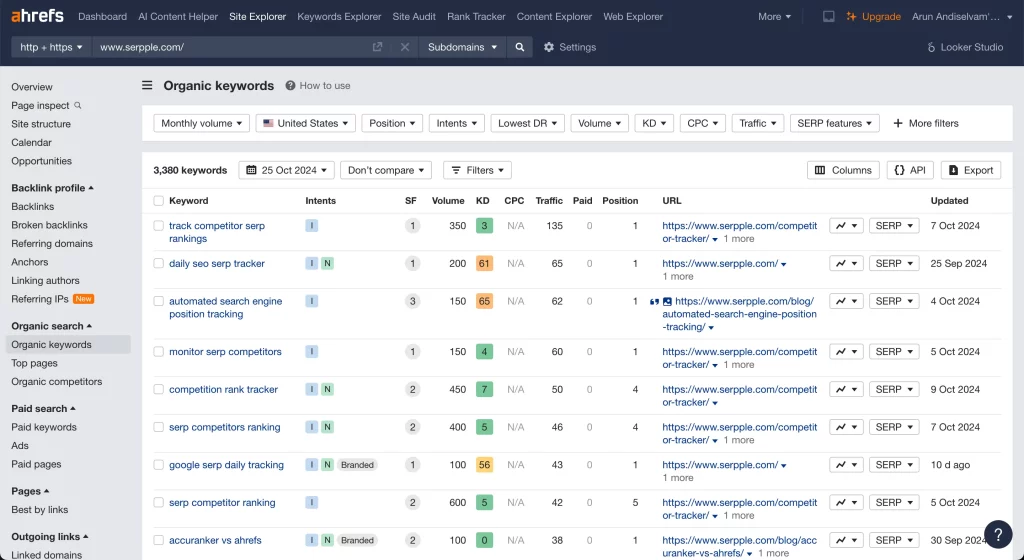Open Backlinks in sidebar
1024x560 pixels.
tap(33, 206)
